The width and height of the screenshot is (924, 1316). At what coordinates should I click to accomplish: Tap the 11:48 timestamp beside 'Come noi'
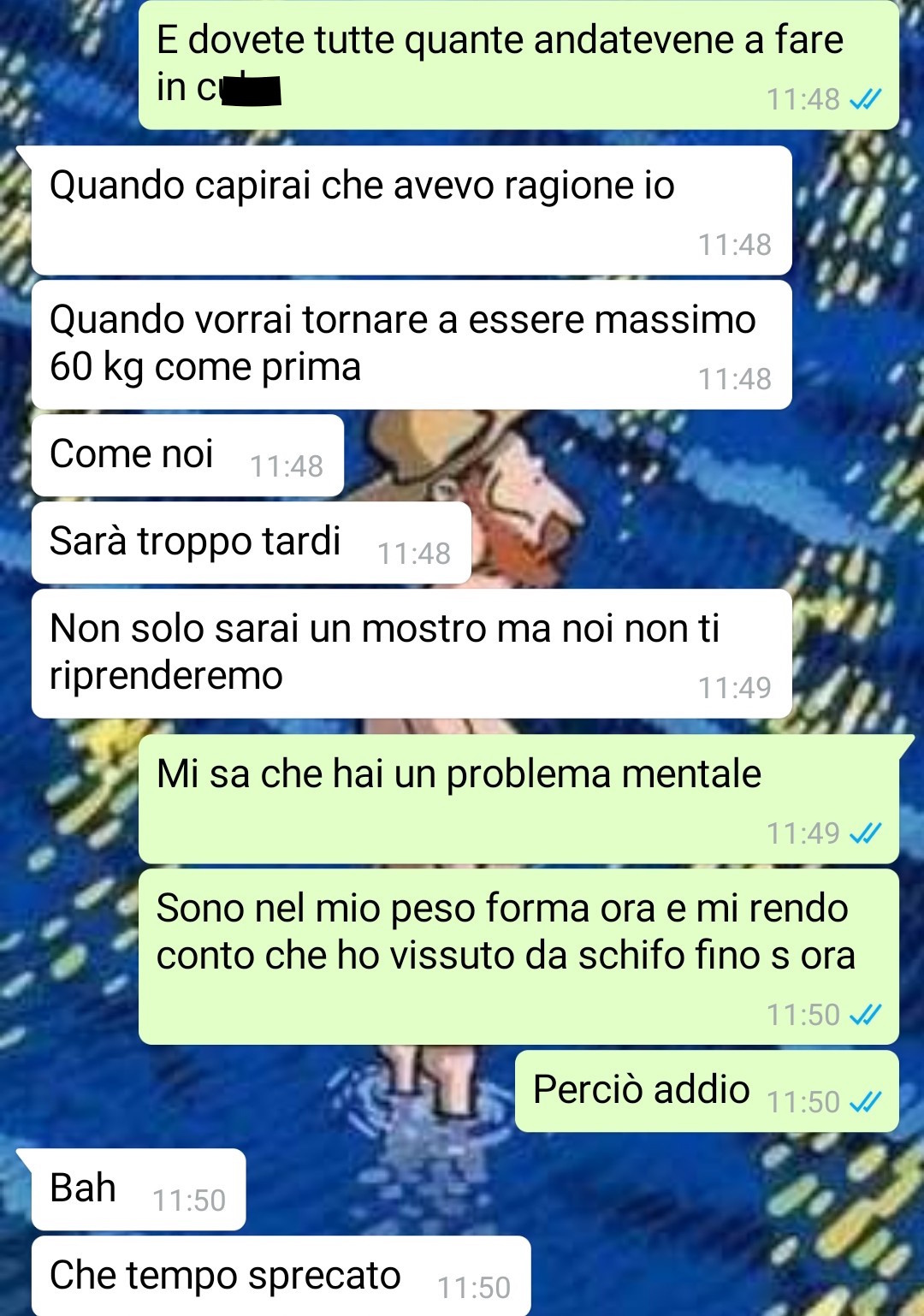(286, 466)
